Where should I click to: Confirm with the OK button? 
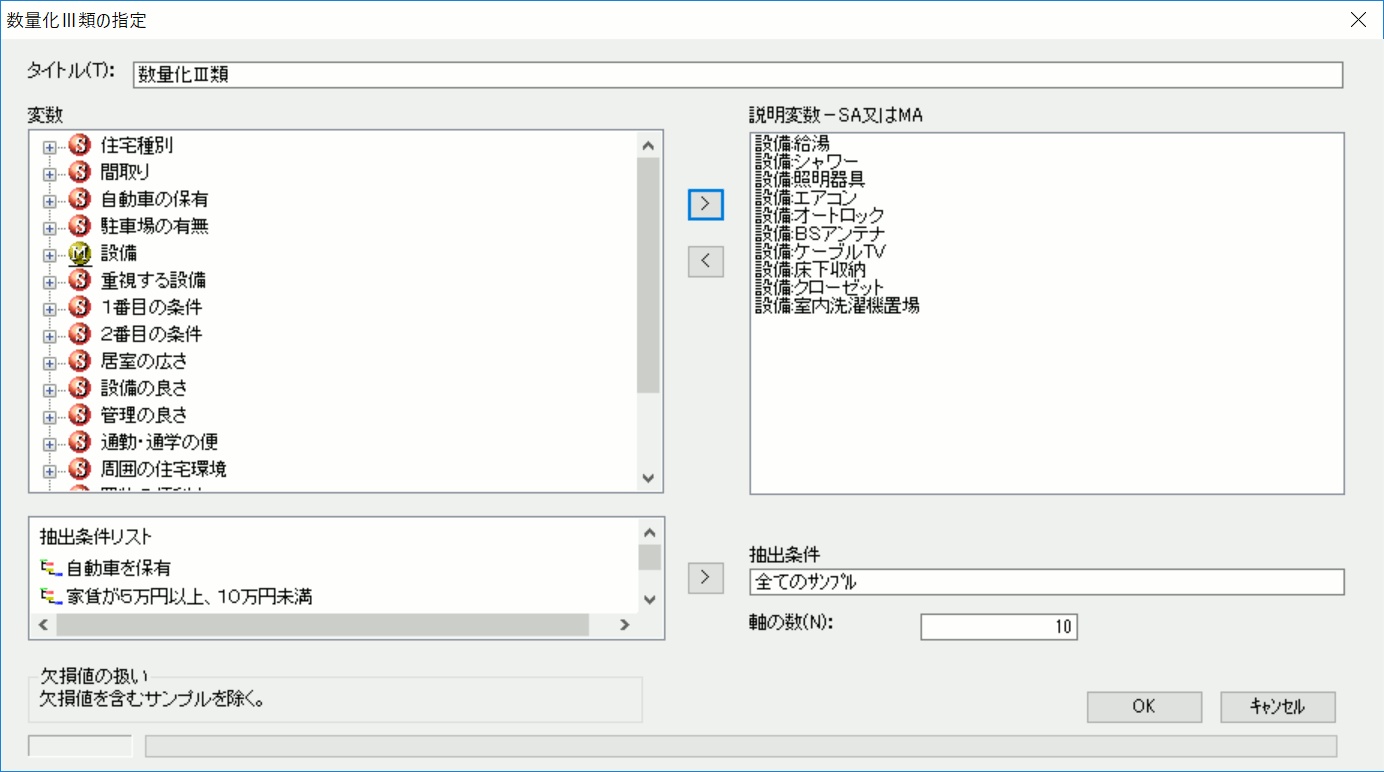pyautogui.click(x=1144, y=706)
